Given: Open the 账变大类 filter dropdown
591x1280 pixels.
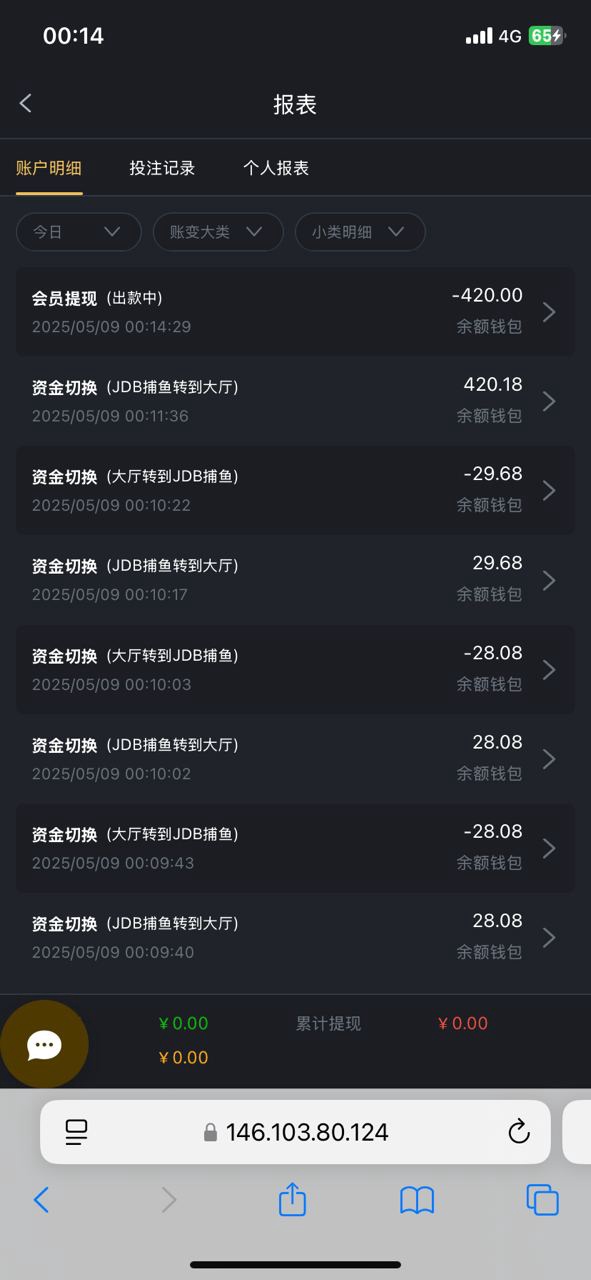Looking at the screenshot, I should 218,232.
